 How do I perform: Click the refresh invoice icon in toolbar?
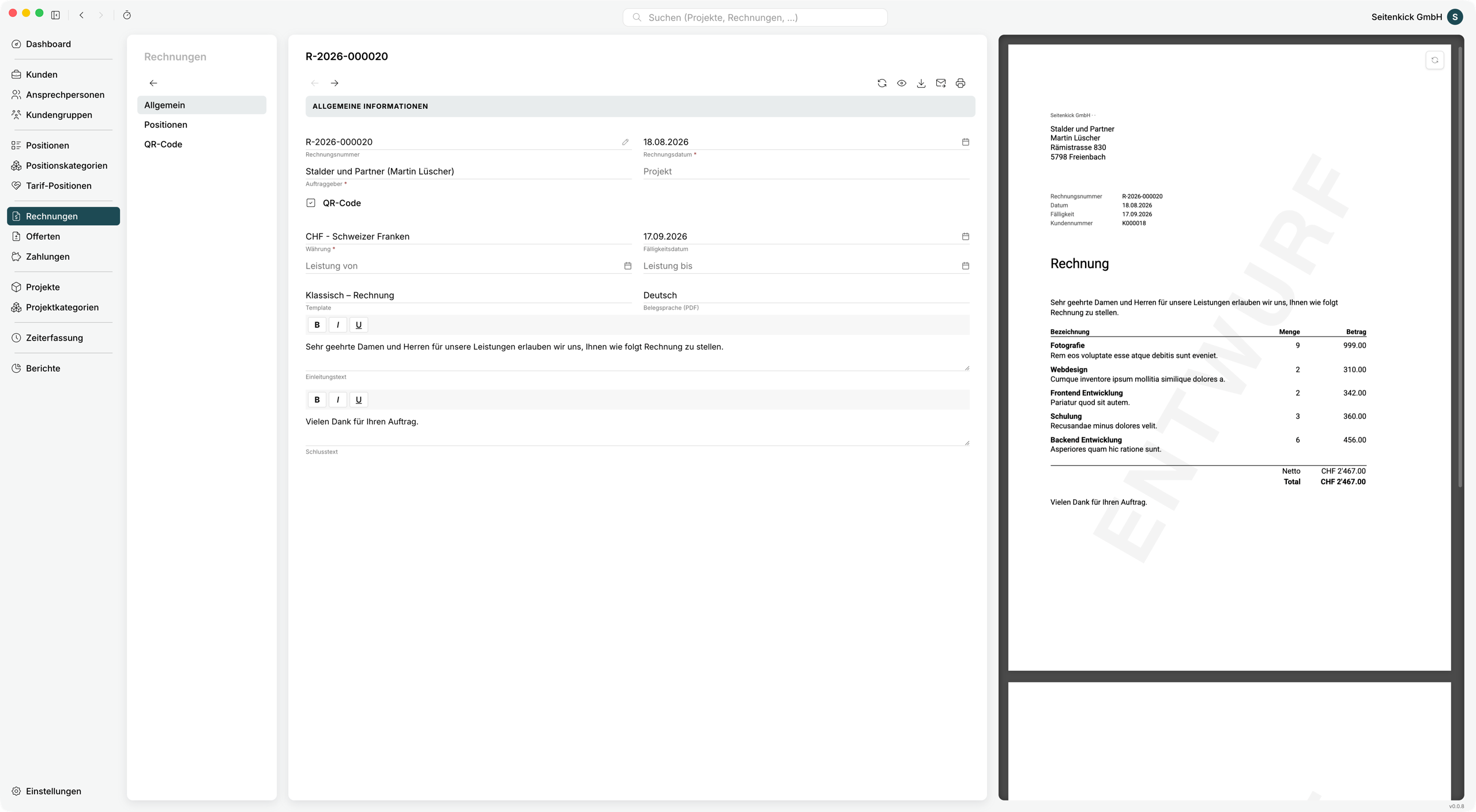[x=882, y=83]
